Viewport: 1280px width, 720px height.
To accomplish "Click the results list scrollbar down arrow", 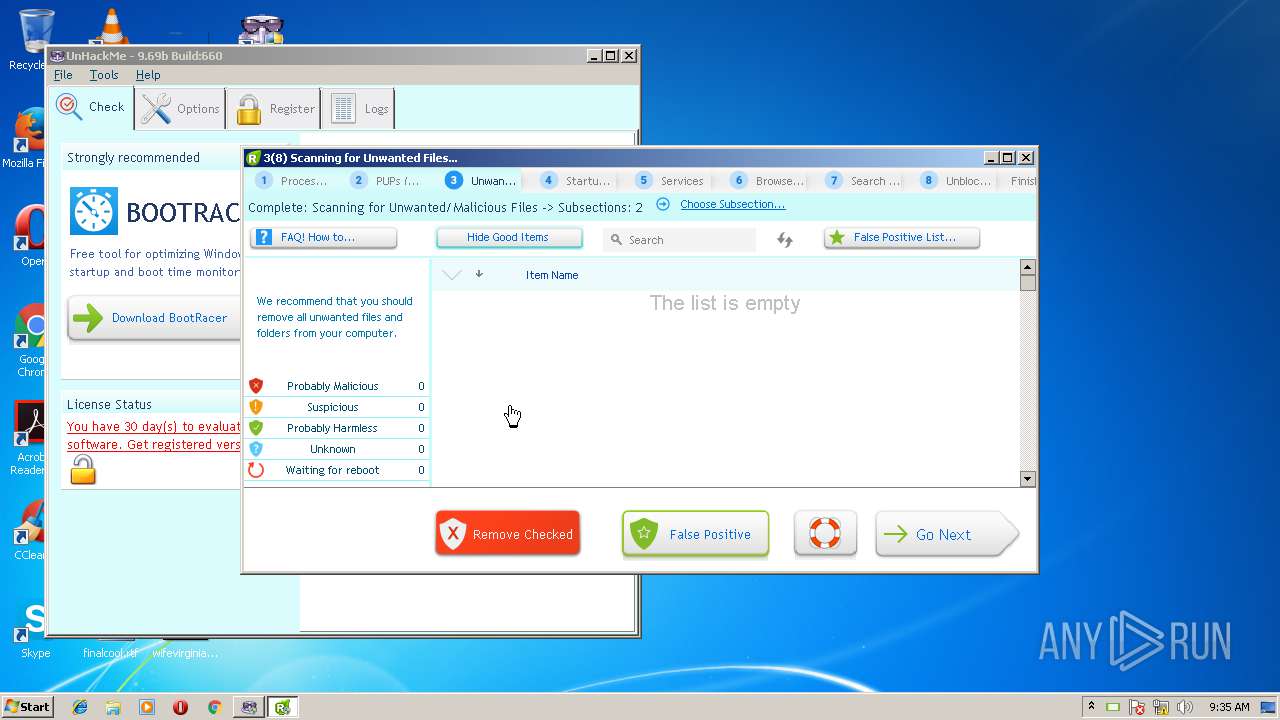I will pyautogui.click(x=1027, y=479).
